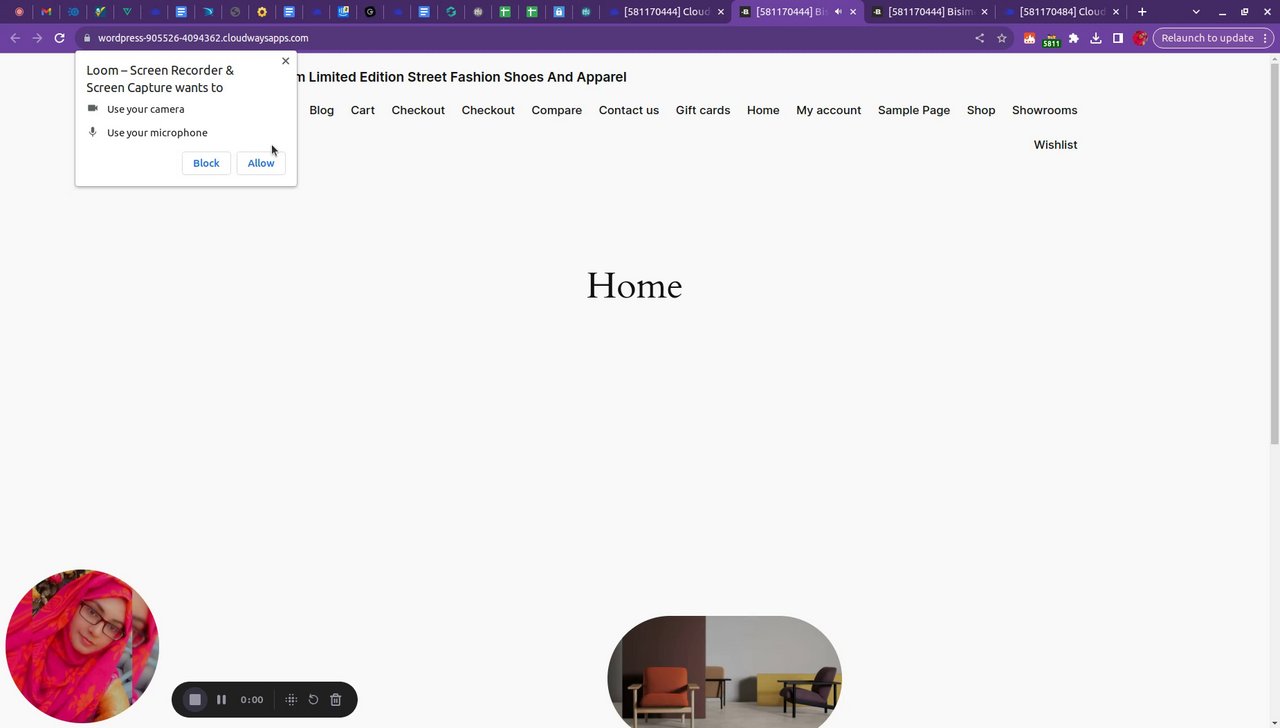Open the extension with 5811 badge
1280x728 pixels.
1051,39
